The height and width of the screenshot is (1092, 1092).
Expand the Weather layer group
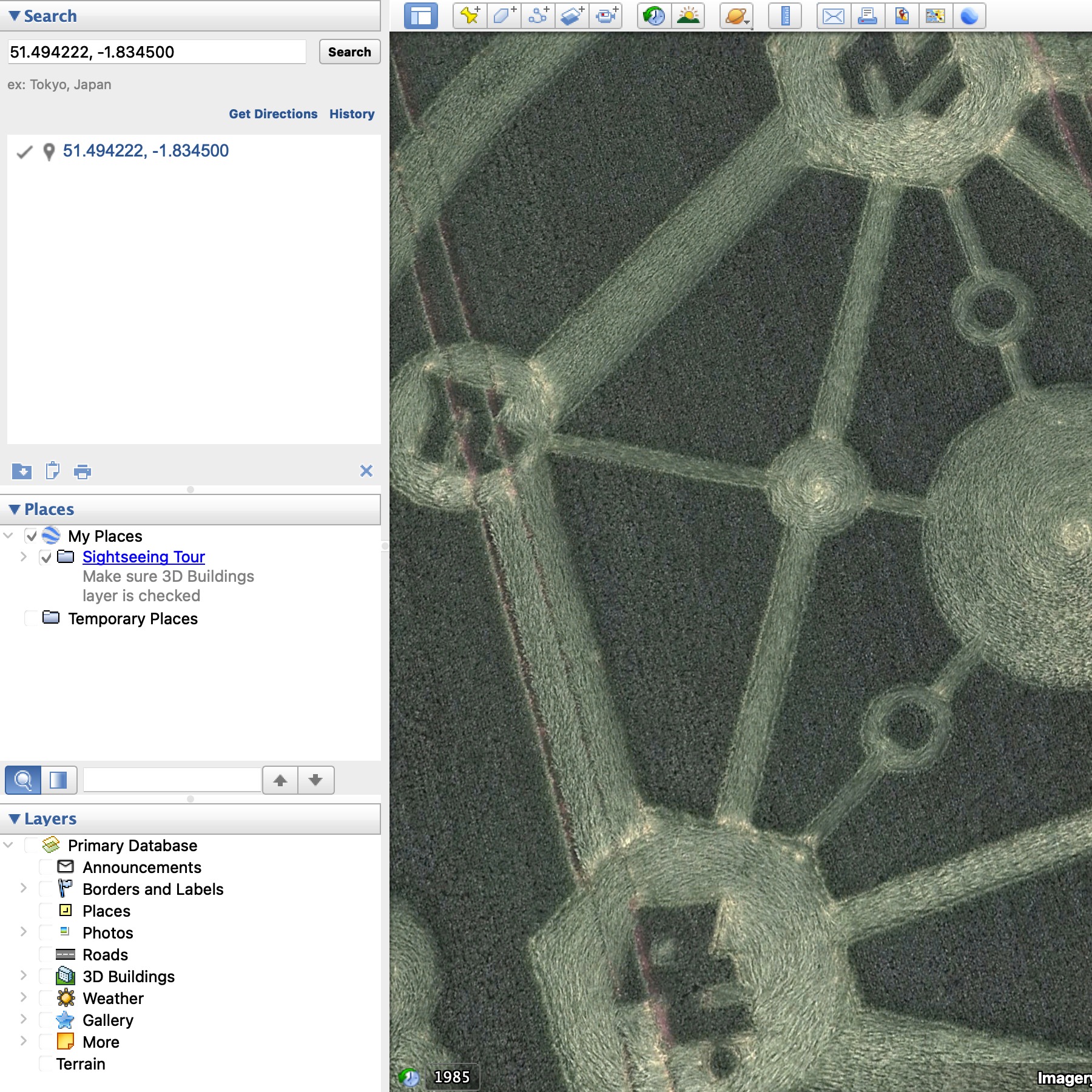point(24,998)
